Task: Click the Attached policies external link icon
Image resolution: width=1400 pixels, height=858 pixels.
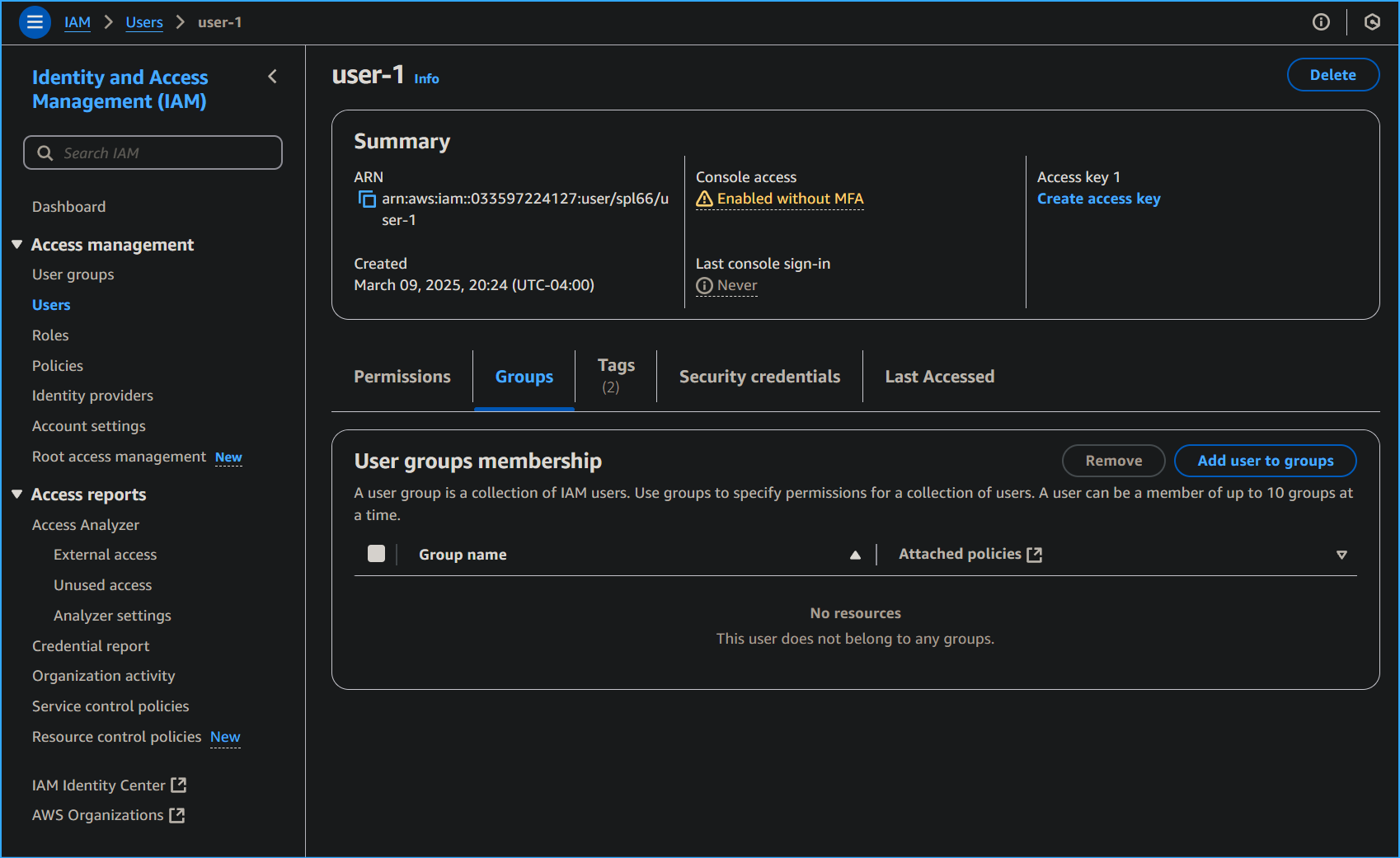Action: 1035,555
